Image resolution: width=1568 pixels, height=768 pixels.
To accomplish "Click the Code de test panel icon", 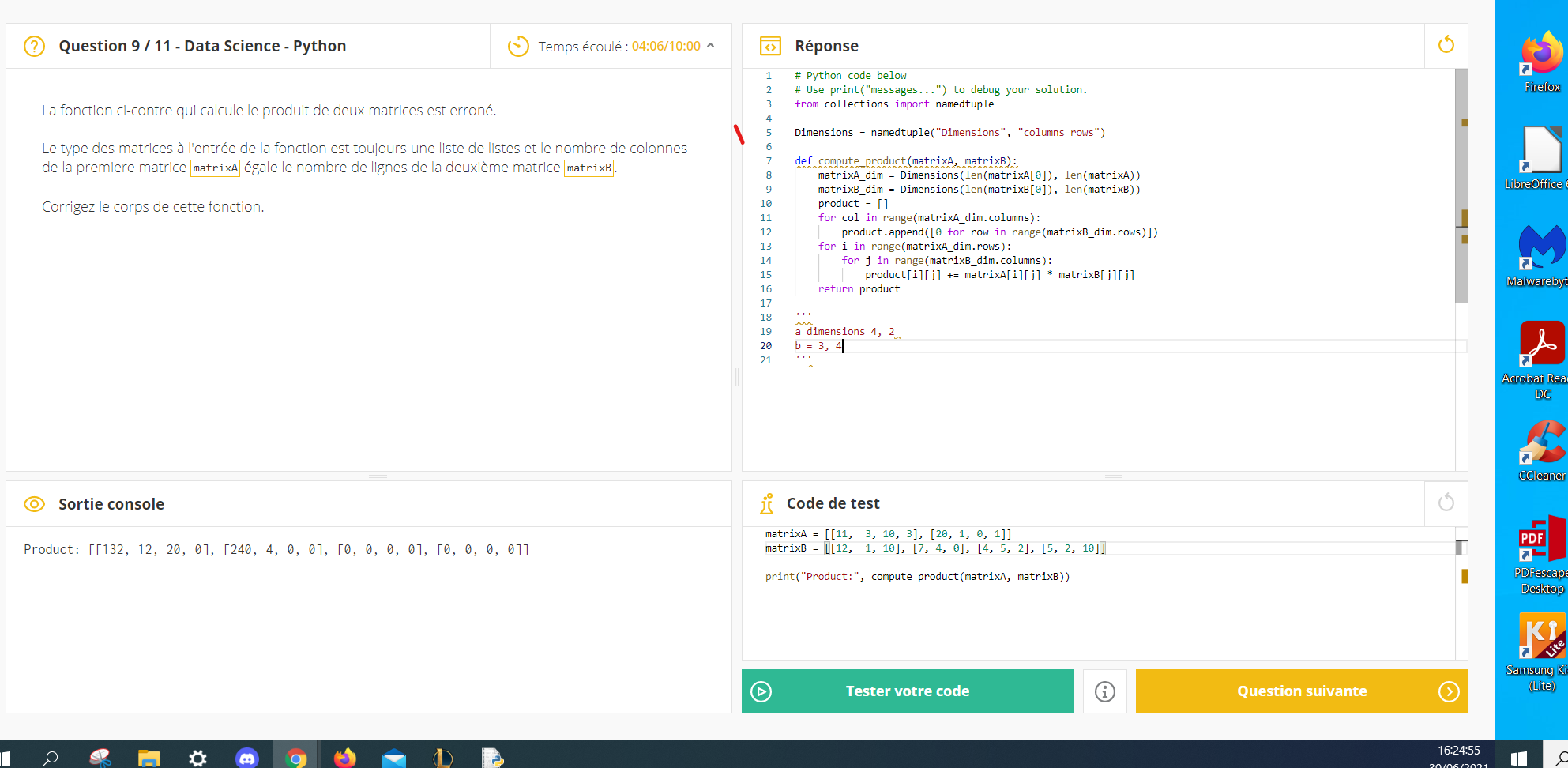I will point(766,503).
